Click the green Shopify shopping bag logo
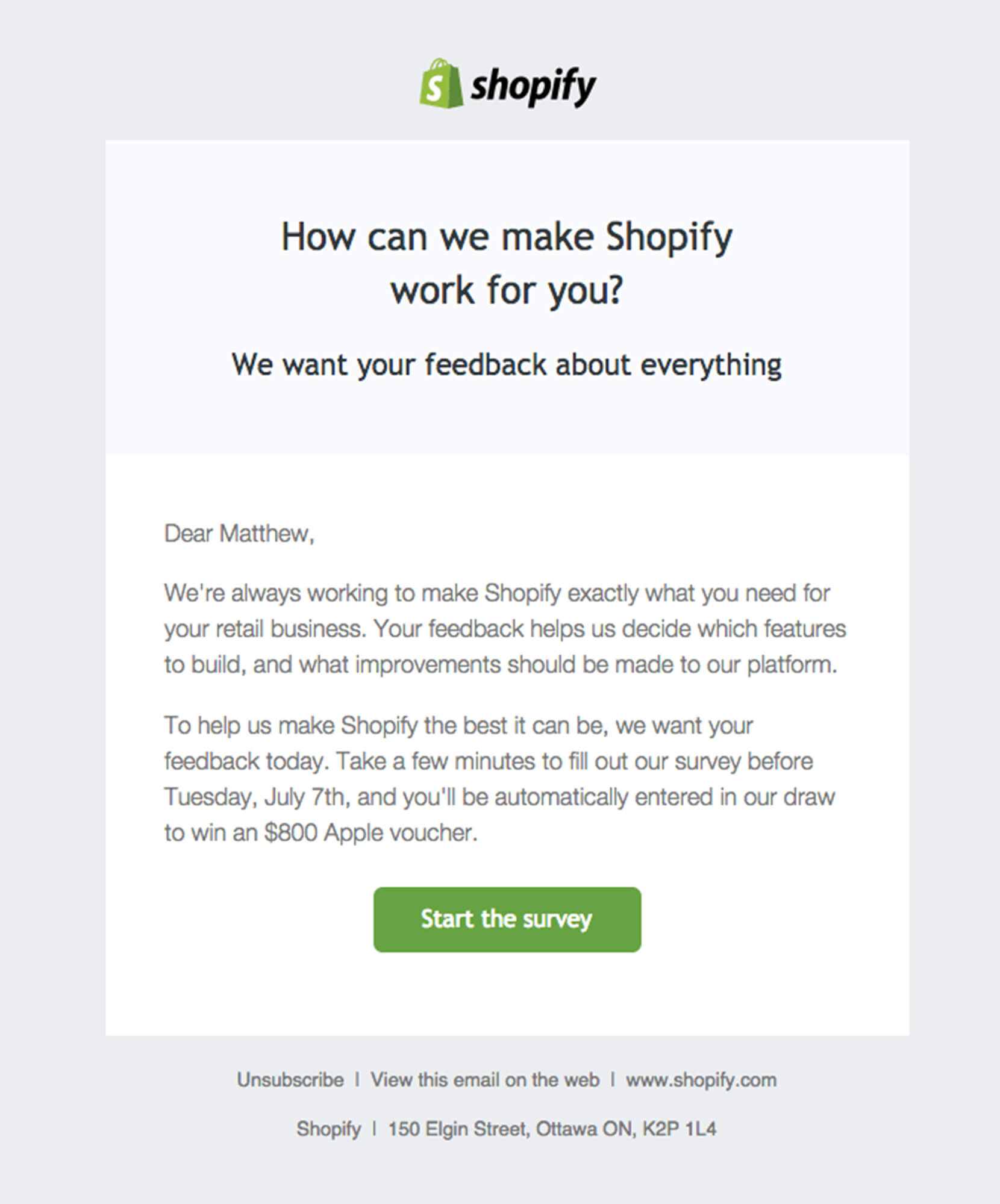The width and height of the screenshot is (1000, 1204). 442,84
